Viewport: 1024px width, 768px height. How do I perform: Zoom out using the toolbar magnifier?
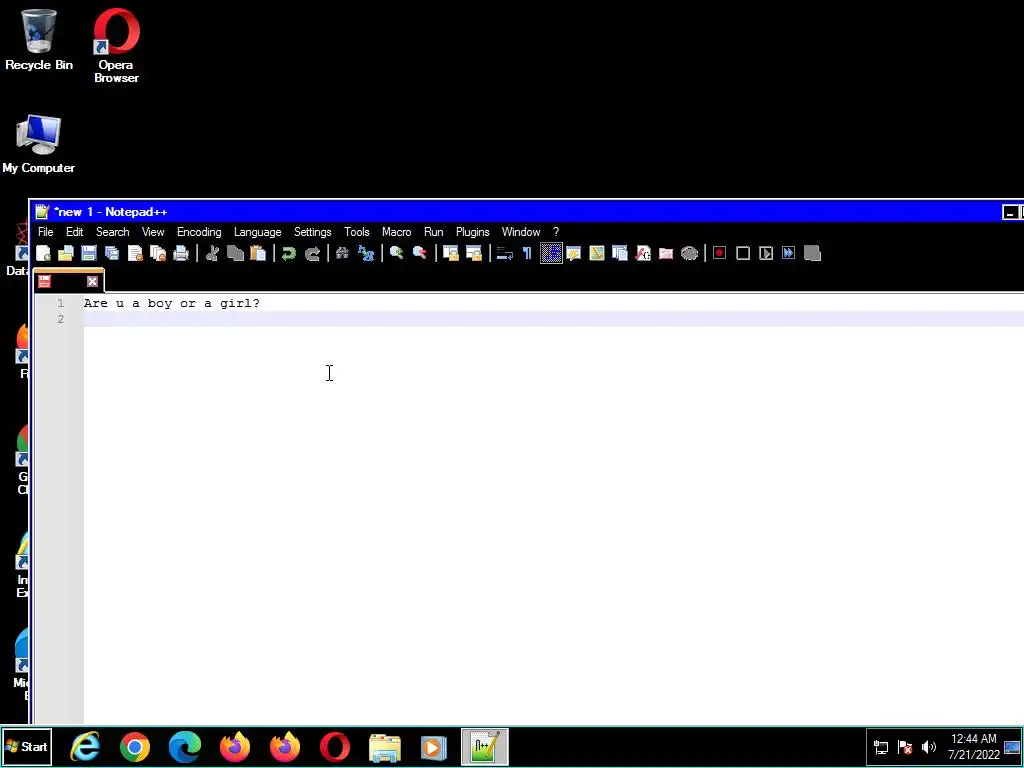[419, 253]
